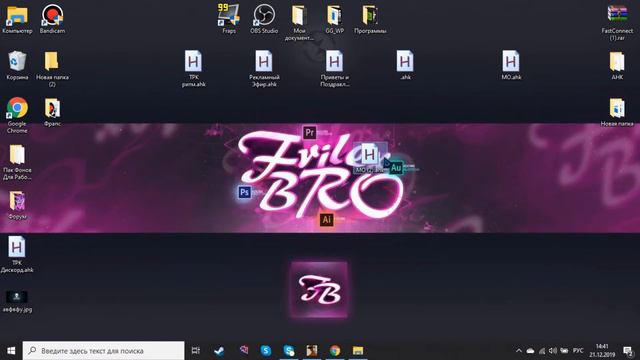Select the Приветы и Поздравл... script file
640x360 pixels.
[334, 69]
